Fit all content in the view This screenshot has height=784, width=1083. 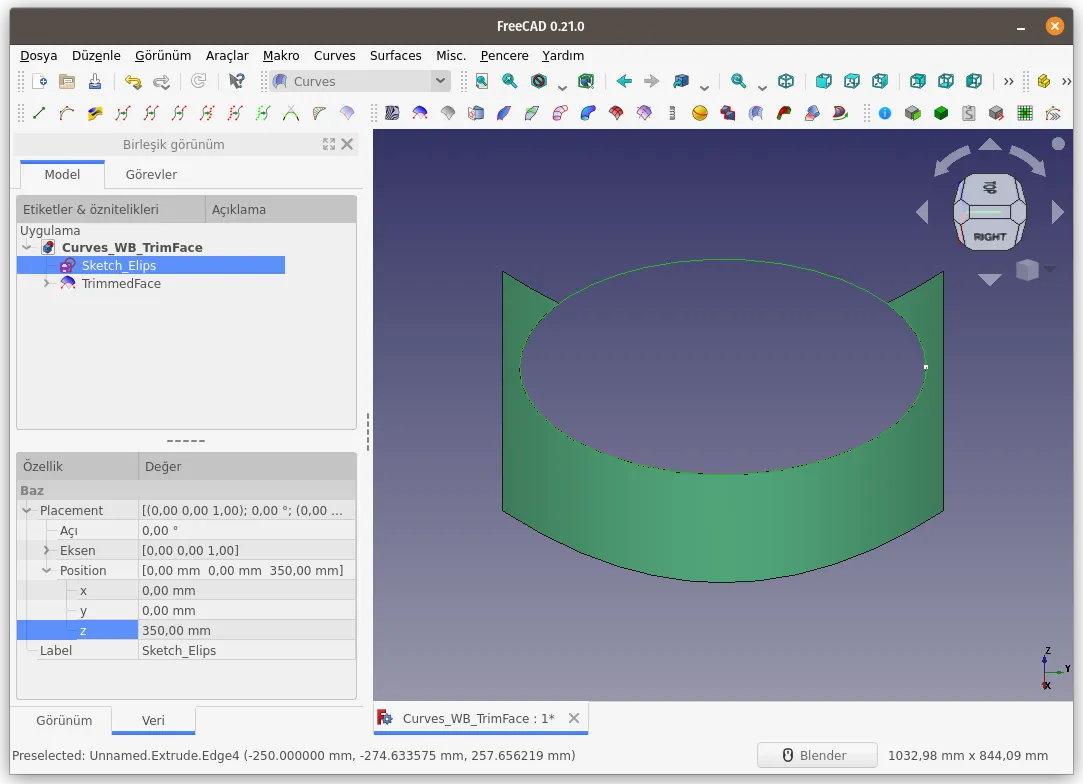click(481, 82)
